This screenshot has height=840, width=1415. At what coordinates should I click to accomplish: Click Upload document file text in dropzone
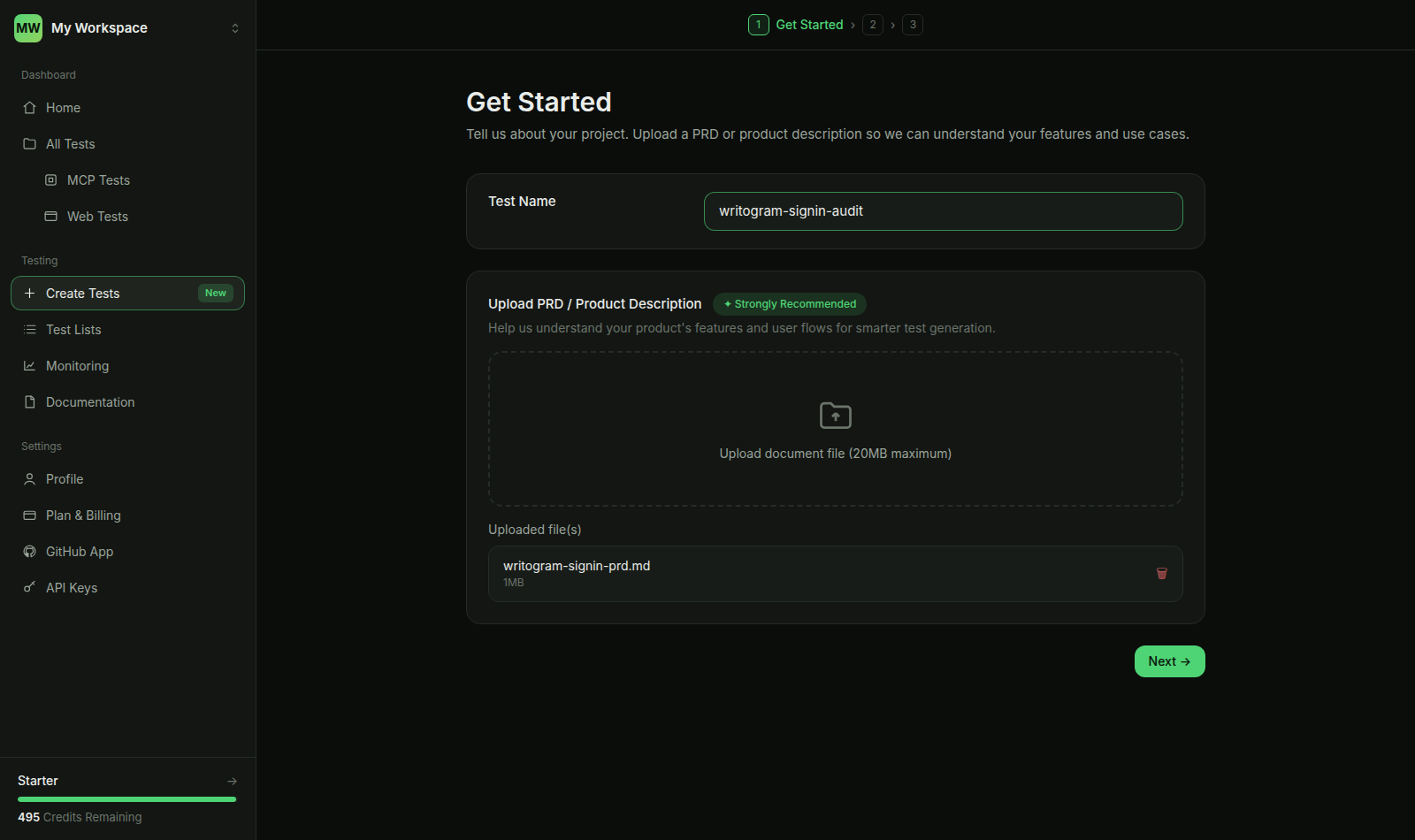pos(836,454)
